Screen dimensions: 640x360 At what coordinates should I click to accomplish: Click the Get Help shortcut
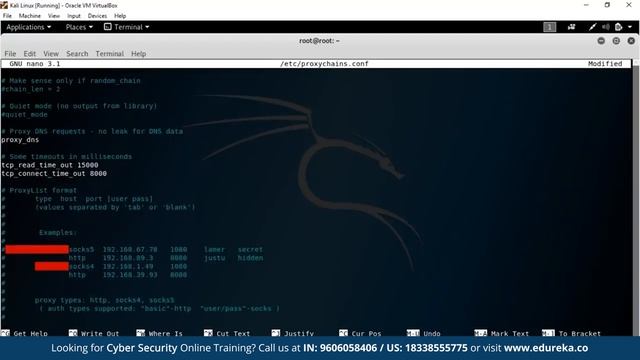pos(24,333)
